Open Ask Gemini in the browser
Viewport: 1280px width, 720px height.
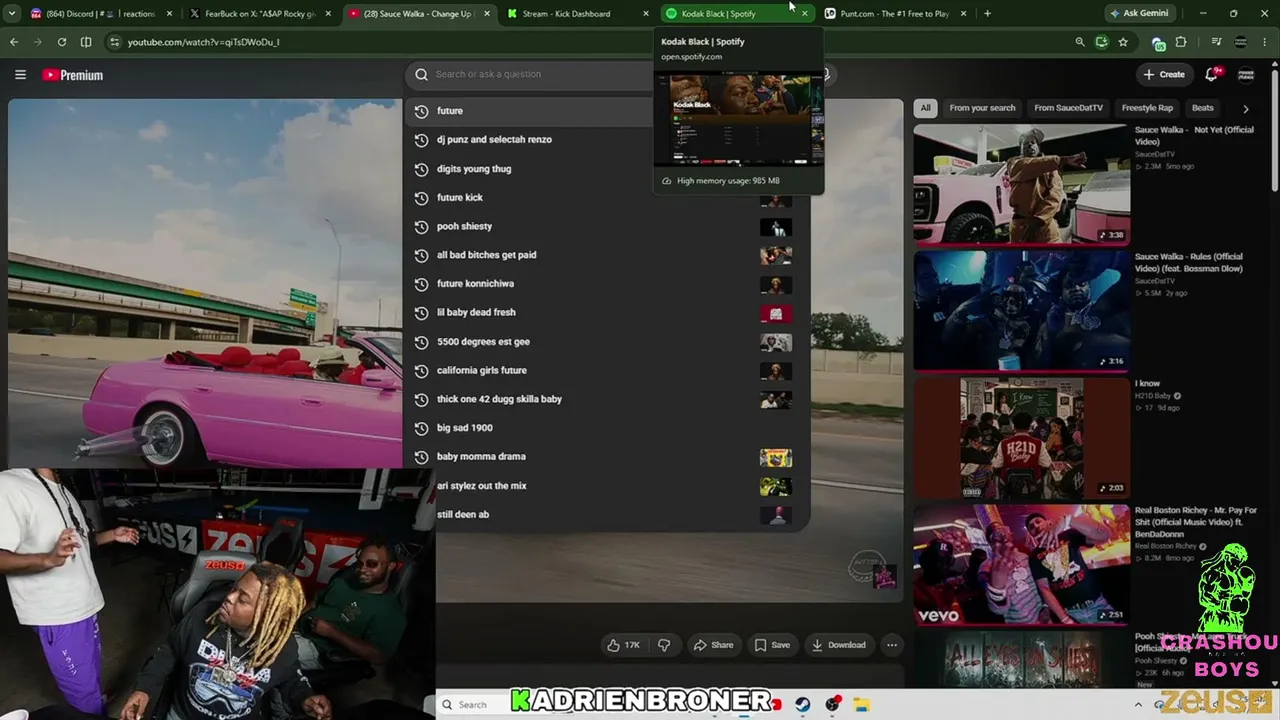pos(1138,14)
